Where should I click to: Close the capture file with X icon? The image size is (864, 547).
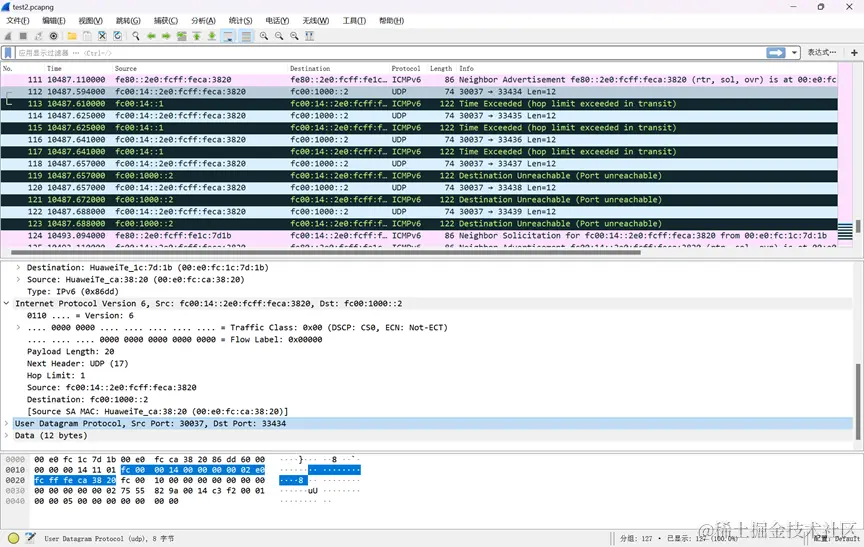pos(102,36)
